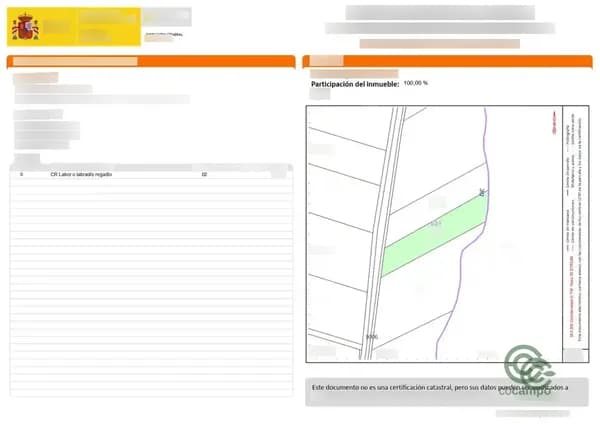Click the double-line road crossing the map
This screenshot has height=424, width=600.
coord(383,233)
